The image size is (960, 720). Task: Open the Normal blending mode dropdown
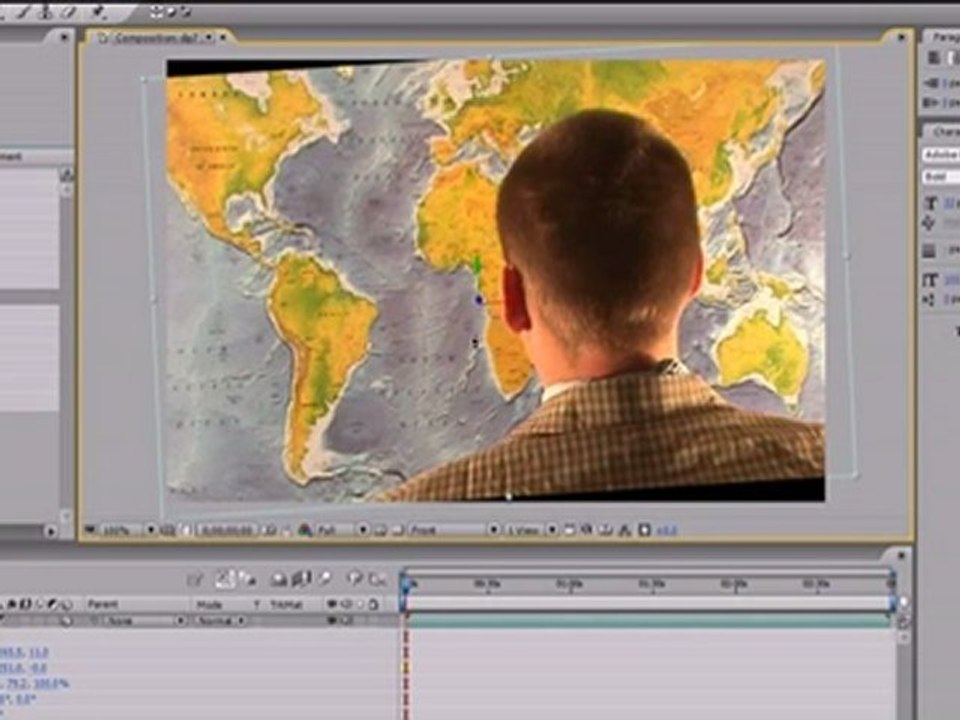click(220, 621)
